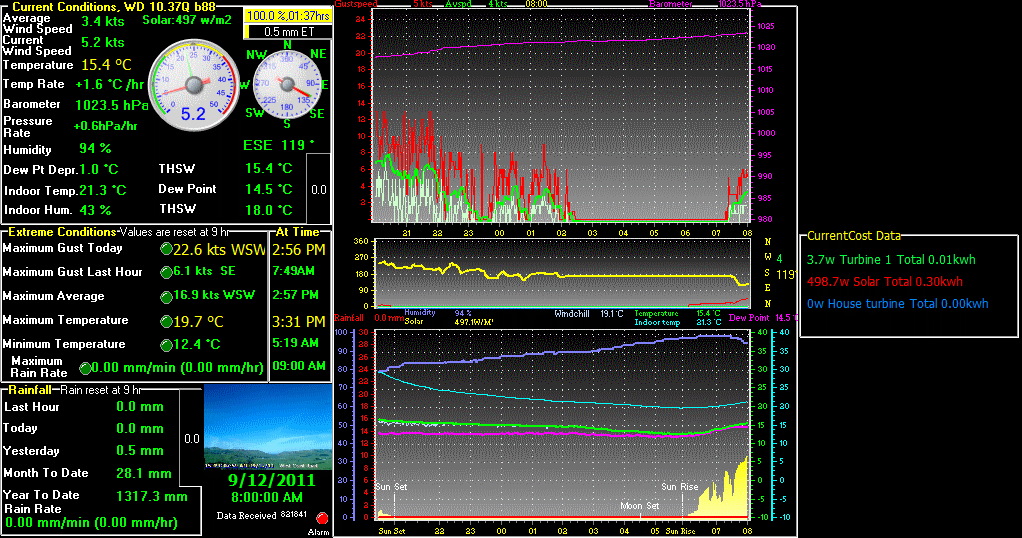Click the Dew Point value 14.5 °C
Viewport: 1022px width, 538px height.
pos(269,189)
